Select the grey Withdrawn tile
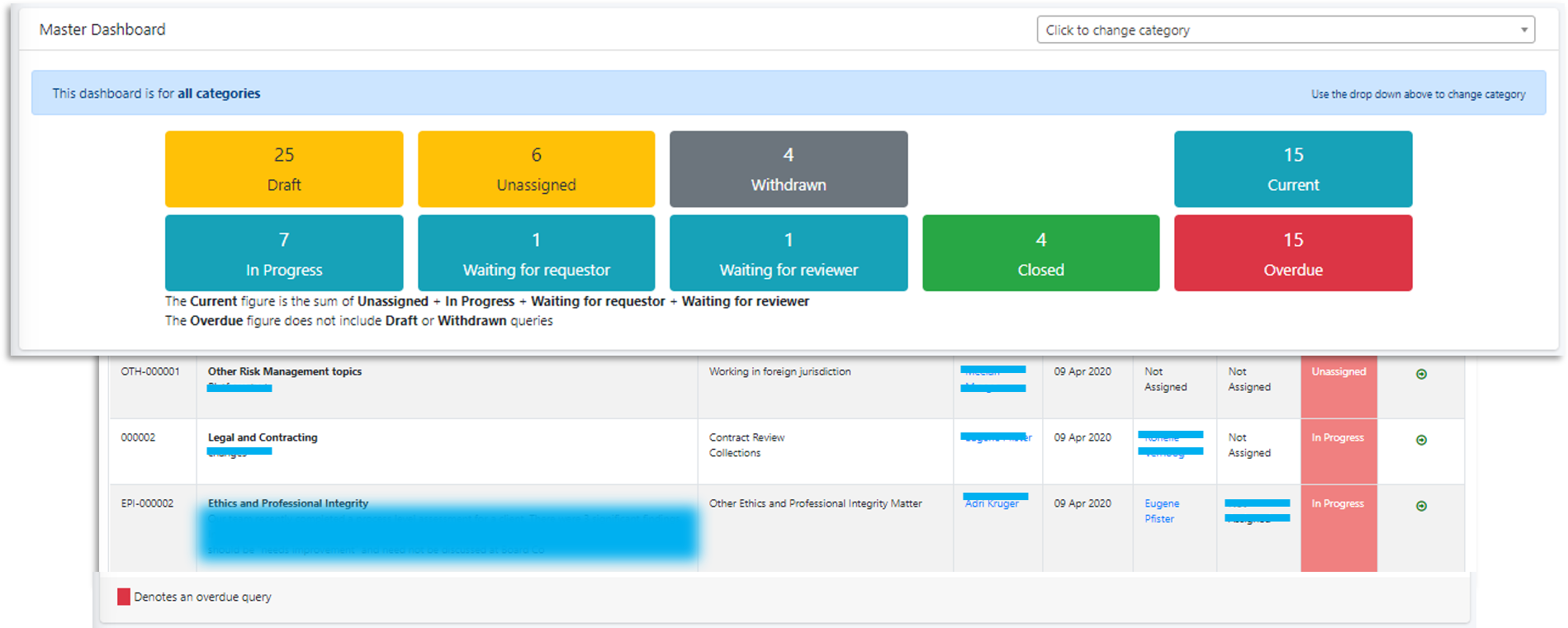This screenshot has width=1568, height=628. (788, 169)
